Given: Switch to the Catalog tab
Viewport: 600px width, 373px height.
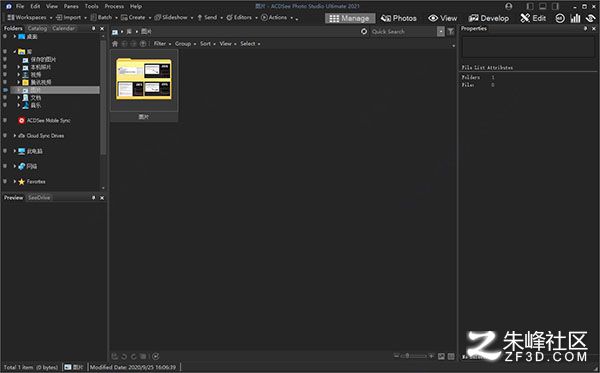Looking at the screenshot, I should click(37, 28).
